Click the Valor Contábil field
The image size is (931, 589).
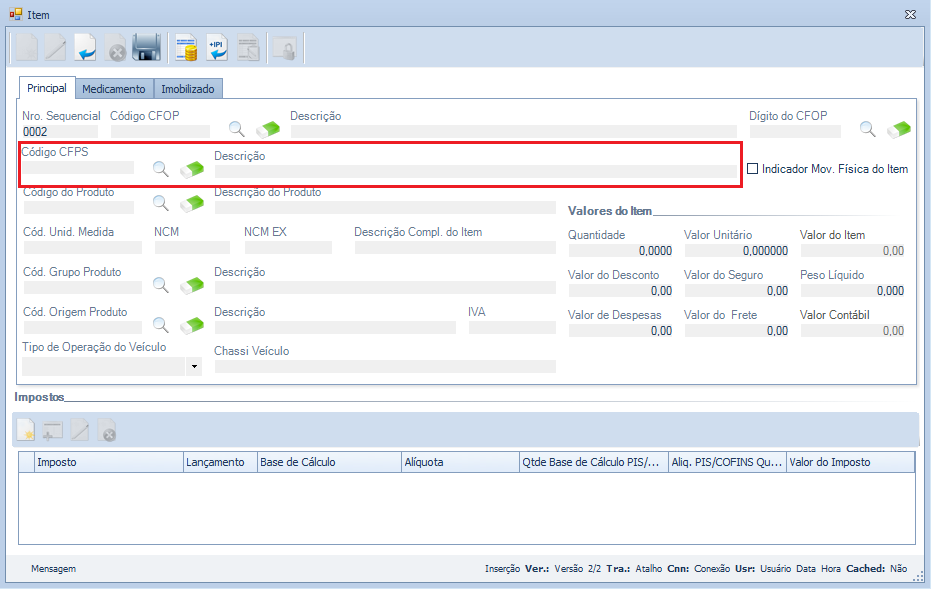[853, 331]
